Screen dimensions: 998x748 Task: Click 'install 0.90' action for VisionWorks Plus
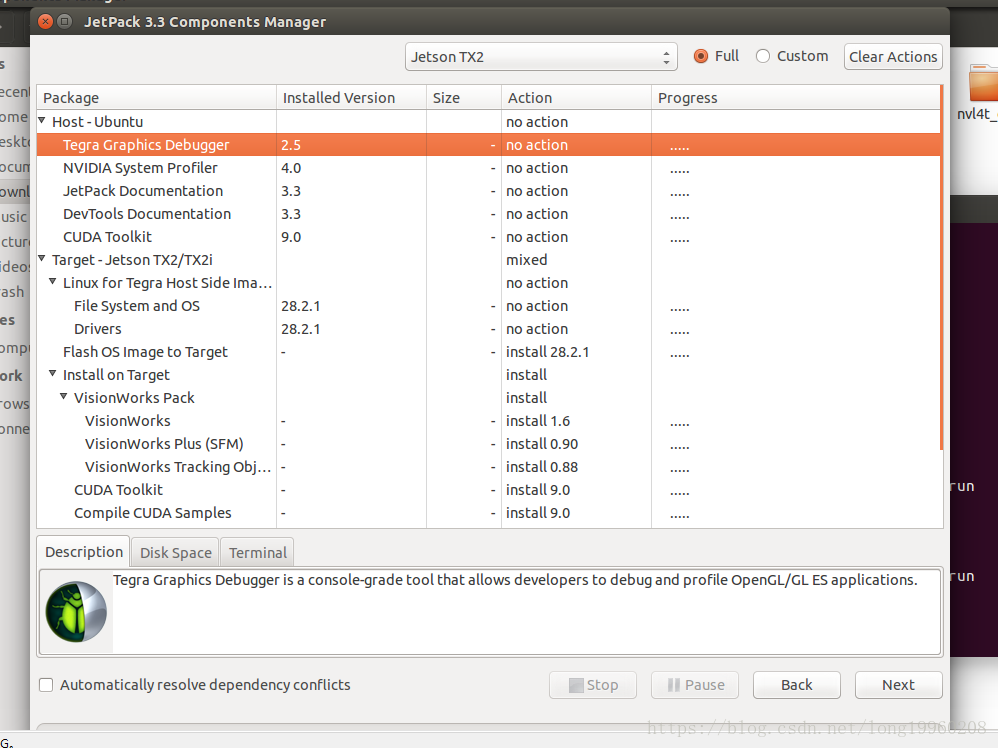[x=576, y=444]
